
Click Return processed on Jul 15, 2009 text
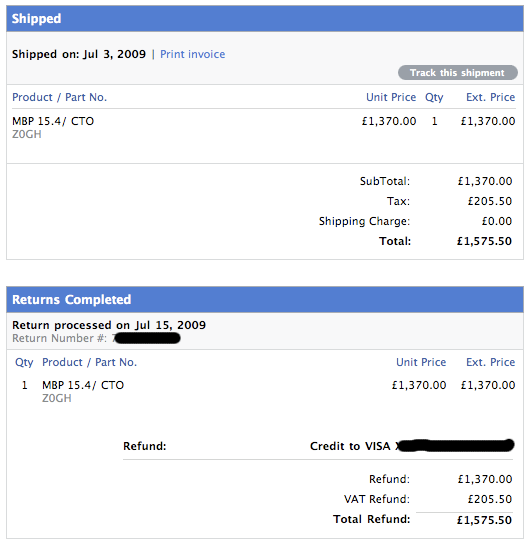click(109, 325)
